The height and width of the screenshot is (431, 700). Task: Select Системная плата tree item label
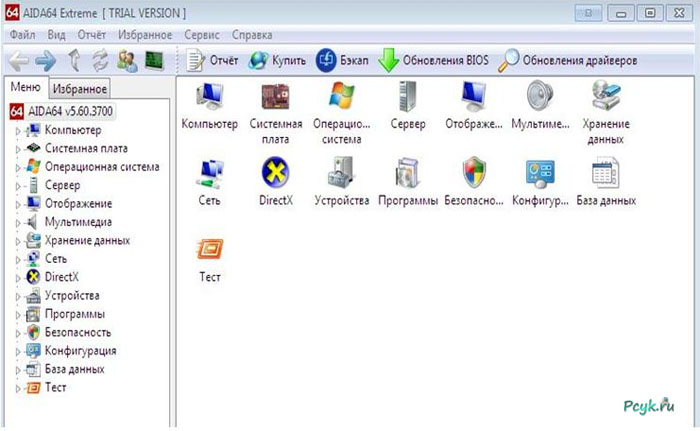point(86,148)
